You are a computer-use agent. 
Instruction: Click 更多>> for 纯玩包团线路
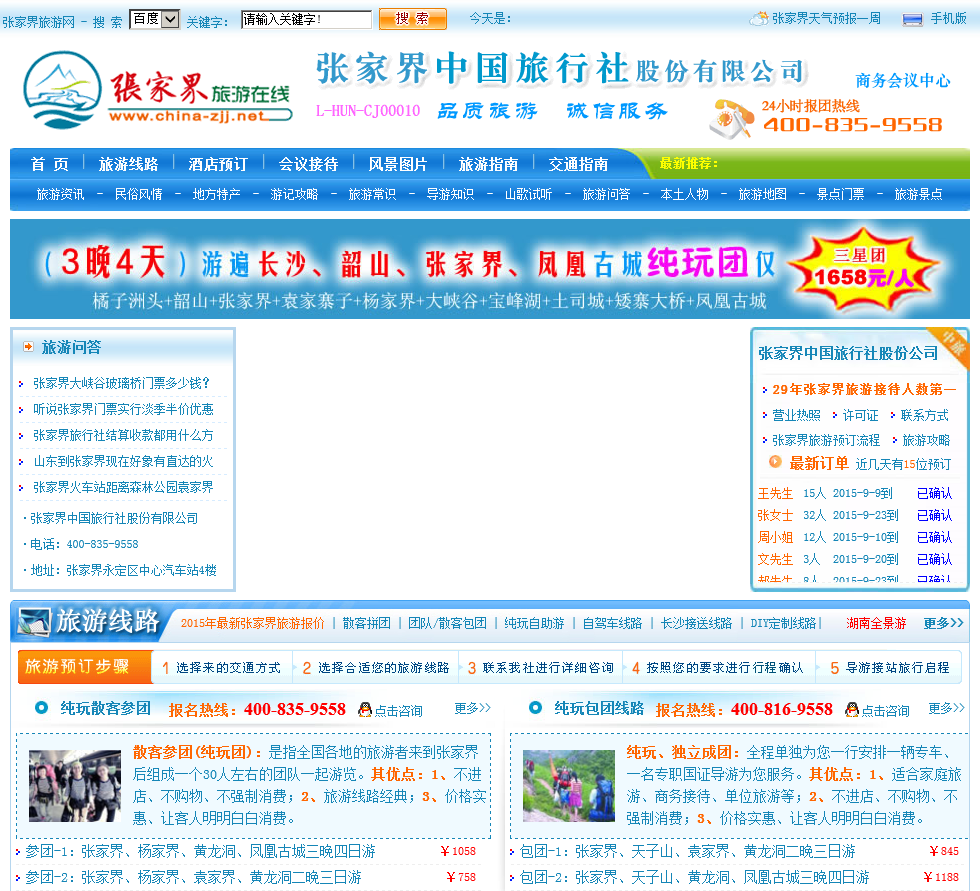click(x=947, y=708)
